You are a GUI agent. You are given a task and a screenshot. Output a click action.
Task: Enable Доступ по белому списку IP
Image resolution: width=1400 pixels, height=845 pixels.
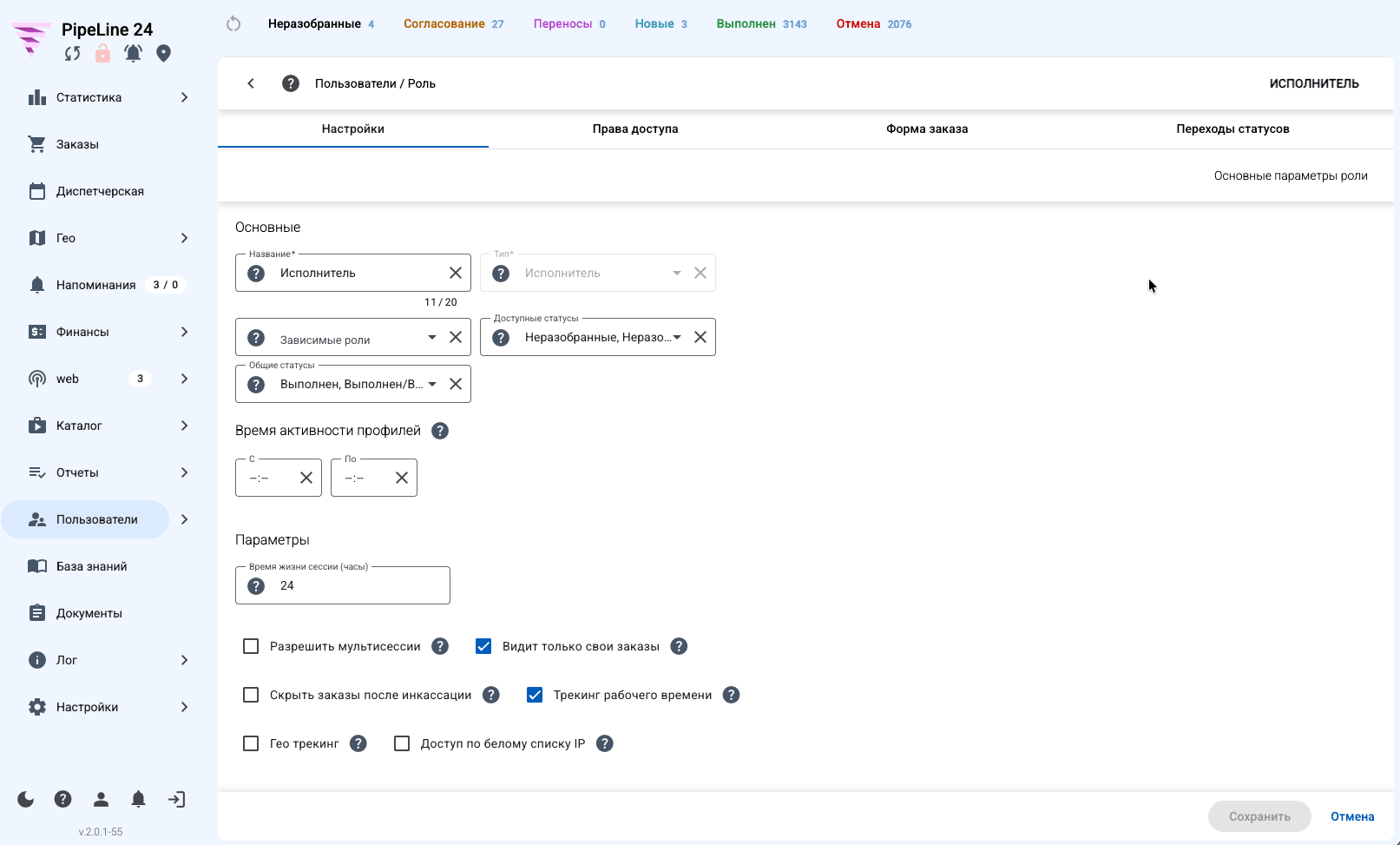(x=402, y=743)
